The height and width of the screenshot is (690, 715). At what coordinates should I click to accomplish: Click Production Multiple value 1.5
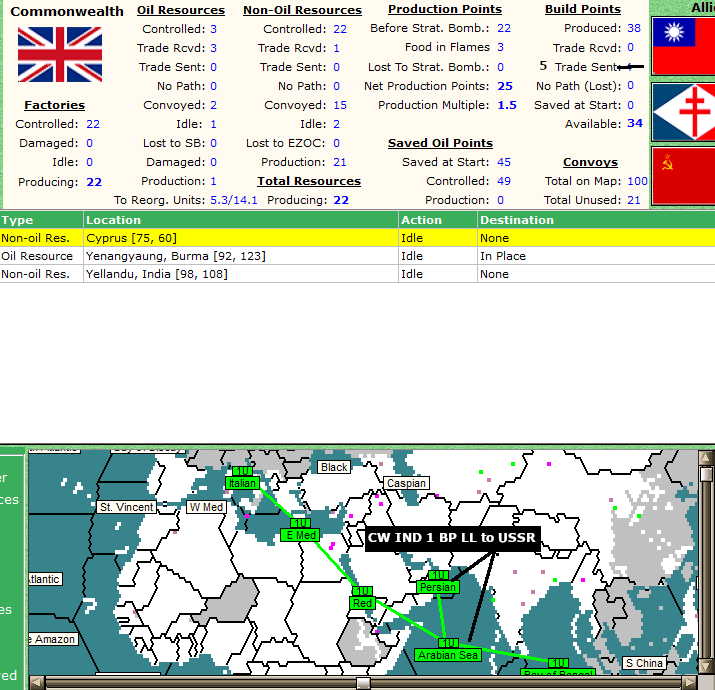(x=507, y=105)
